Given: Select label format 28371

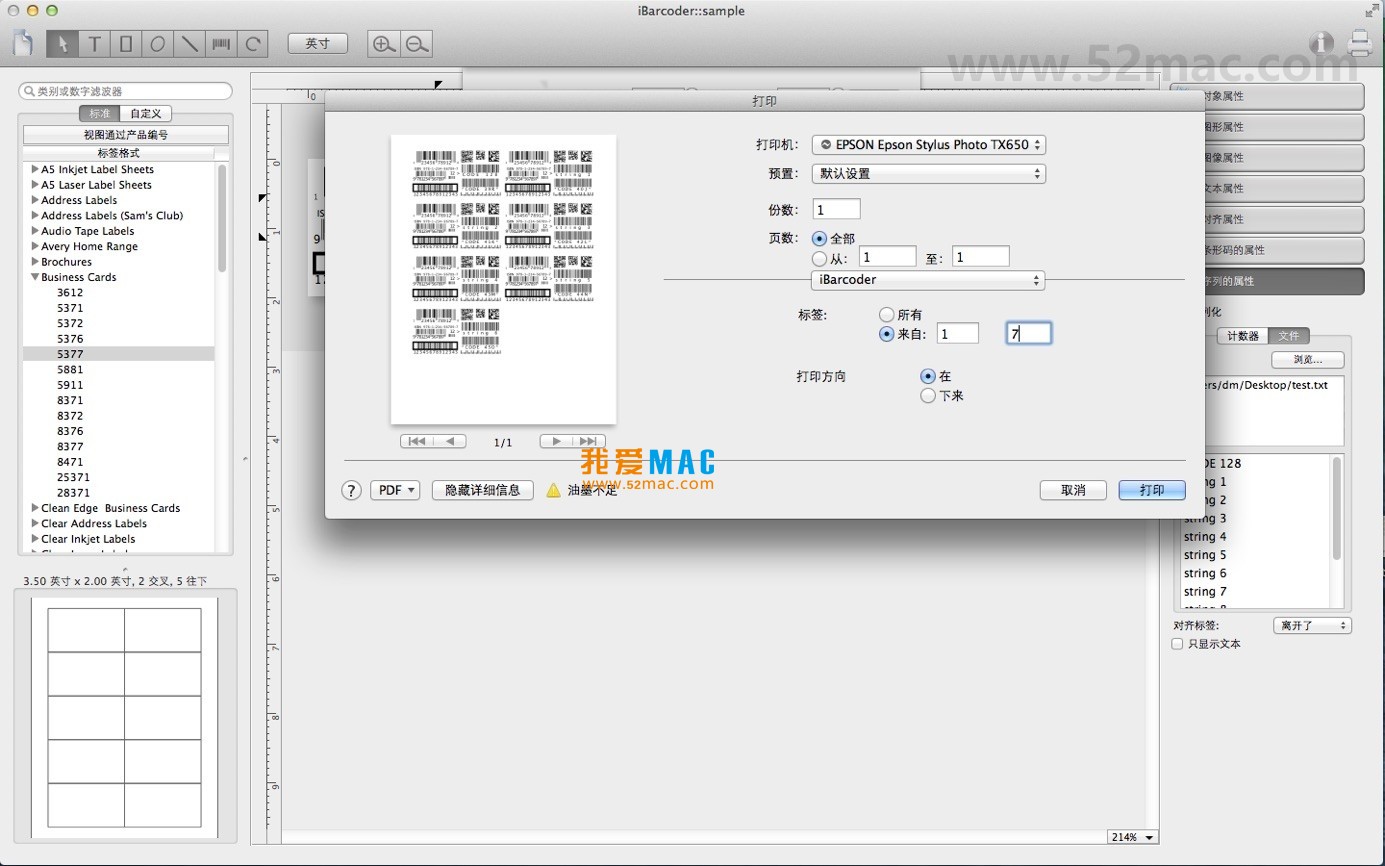Looking at the screenshot, I should (x=73, y=493).
